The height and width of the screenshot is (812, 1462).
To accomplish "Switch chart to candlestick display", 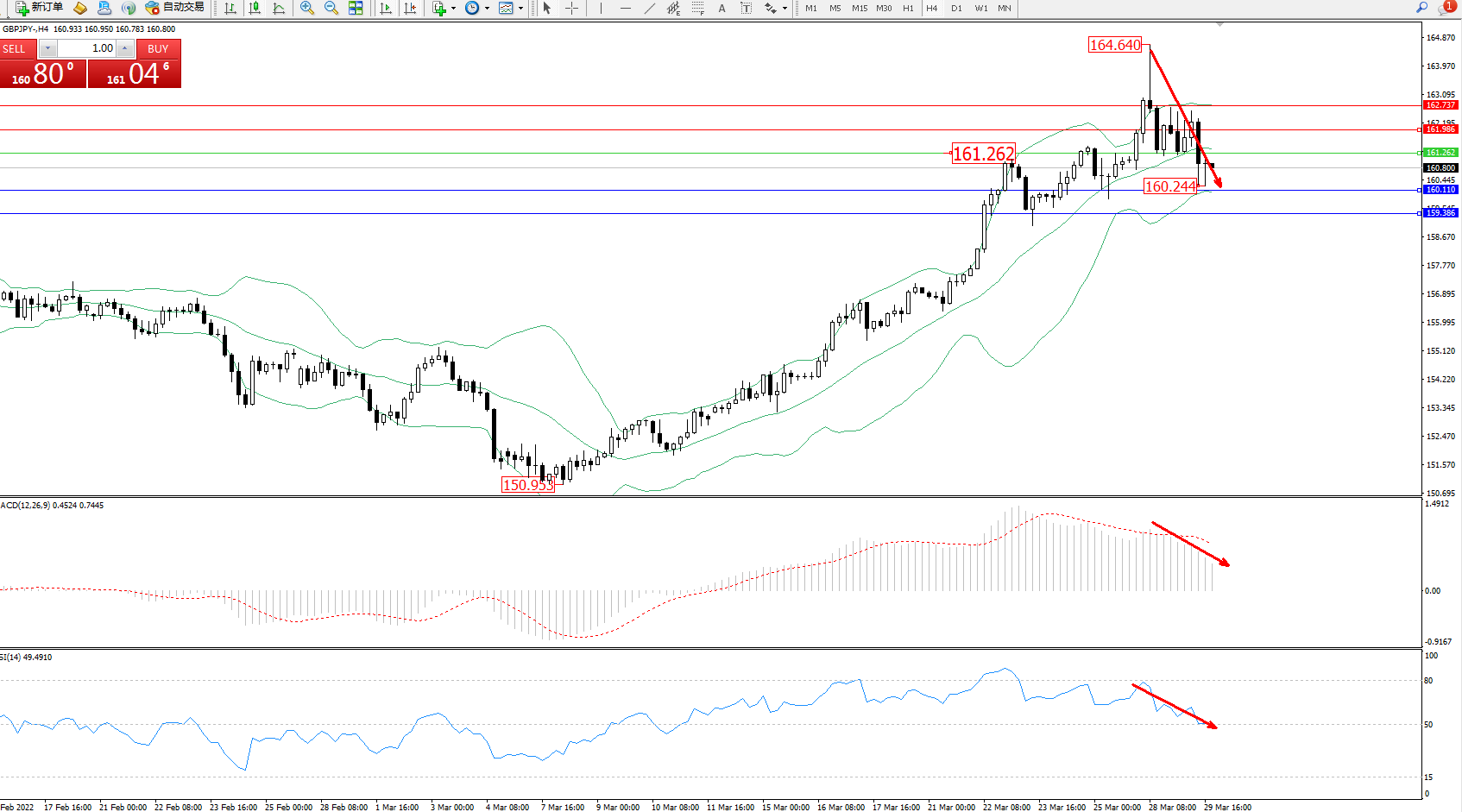I will tap(255, 8).
